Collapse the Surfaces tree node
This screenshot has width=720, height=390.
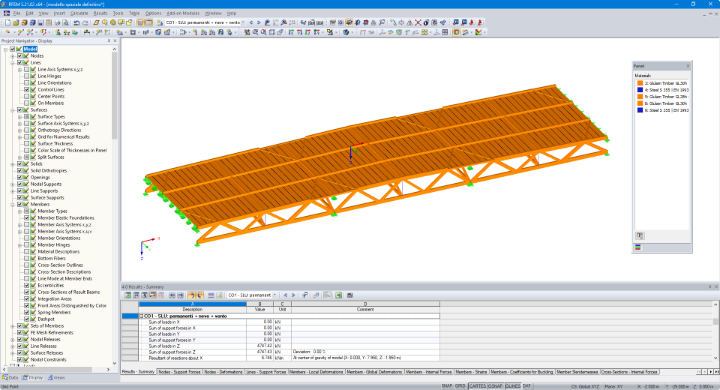point(12,110)
